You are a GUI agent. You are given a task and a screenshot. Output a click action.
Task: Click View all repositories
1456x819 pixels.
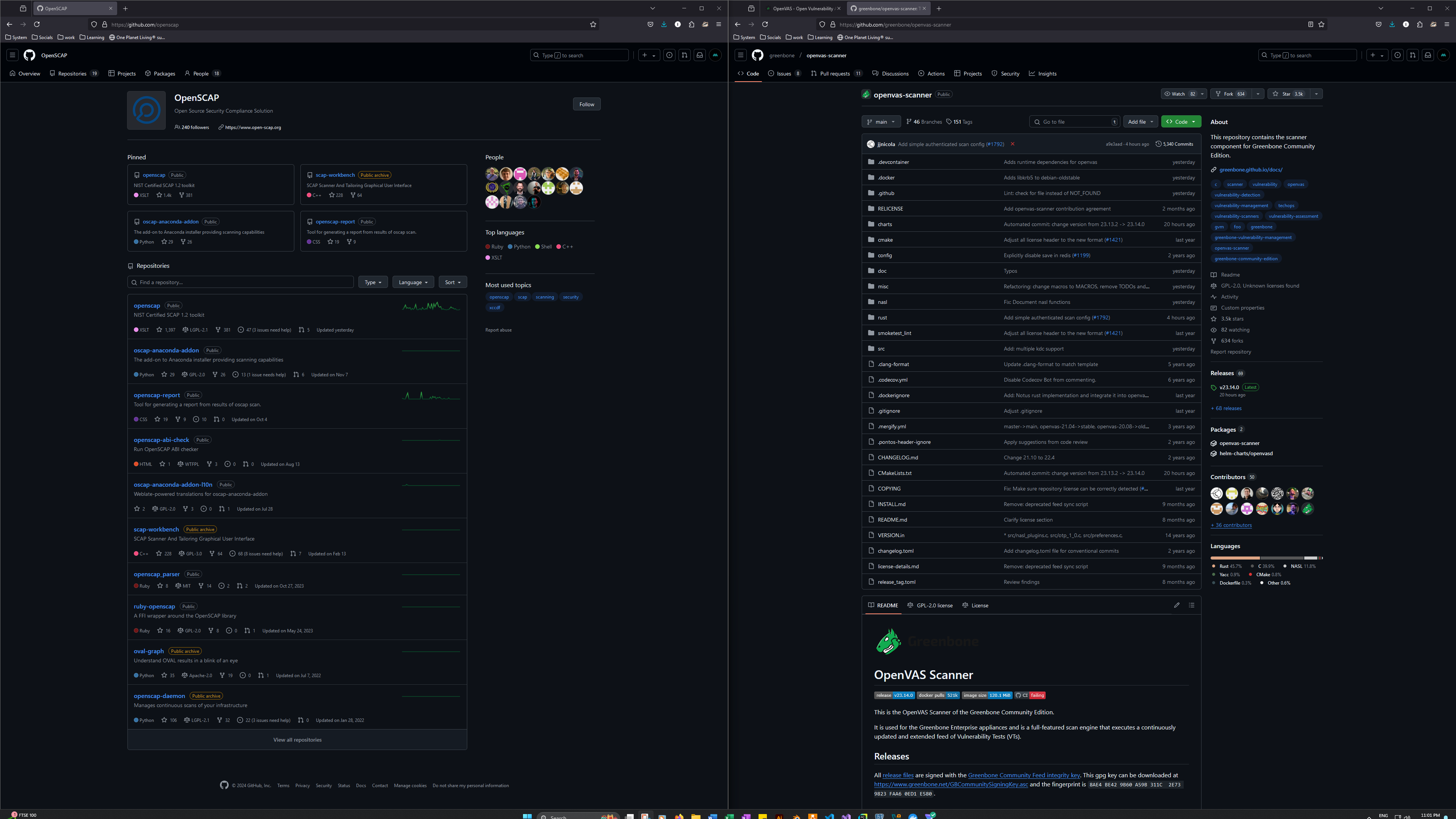coord(297,740)
